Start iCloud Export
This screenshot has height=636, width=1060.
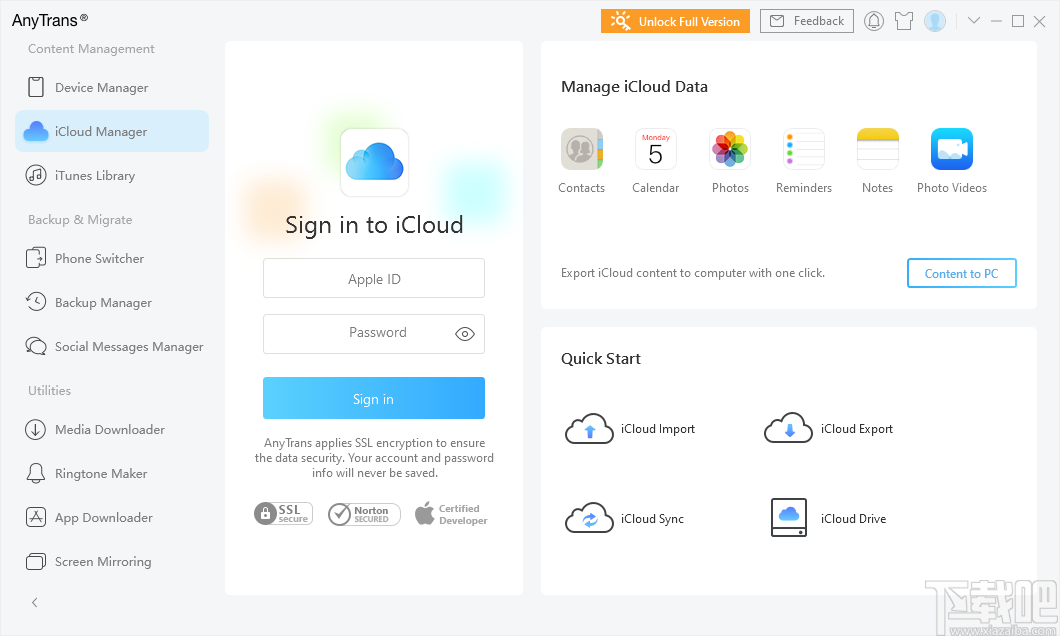(x=829, y=429)
